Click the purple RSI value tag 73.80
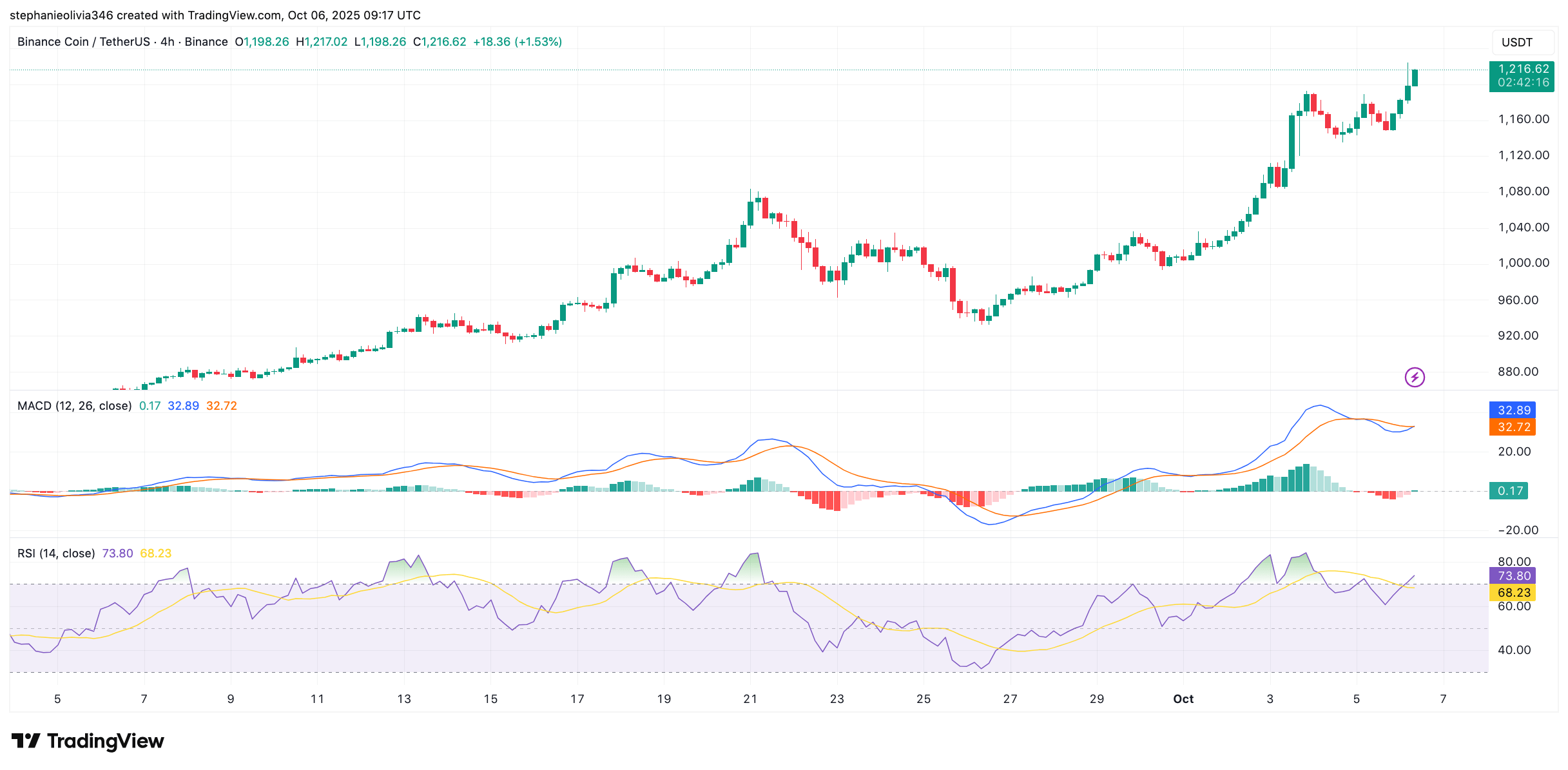The image size is (1568, 770). tap(1513, 576)
